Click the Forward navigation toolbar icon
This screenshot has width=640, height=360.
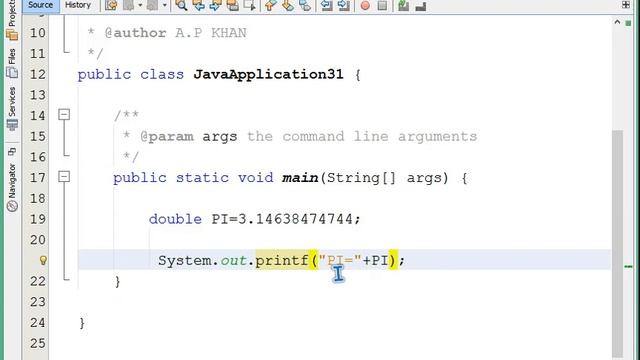152,5
